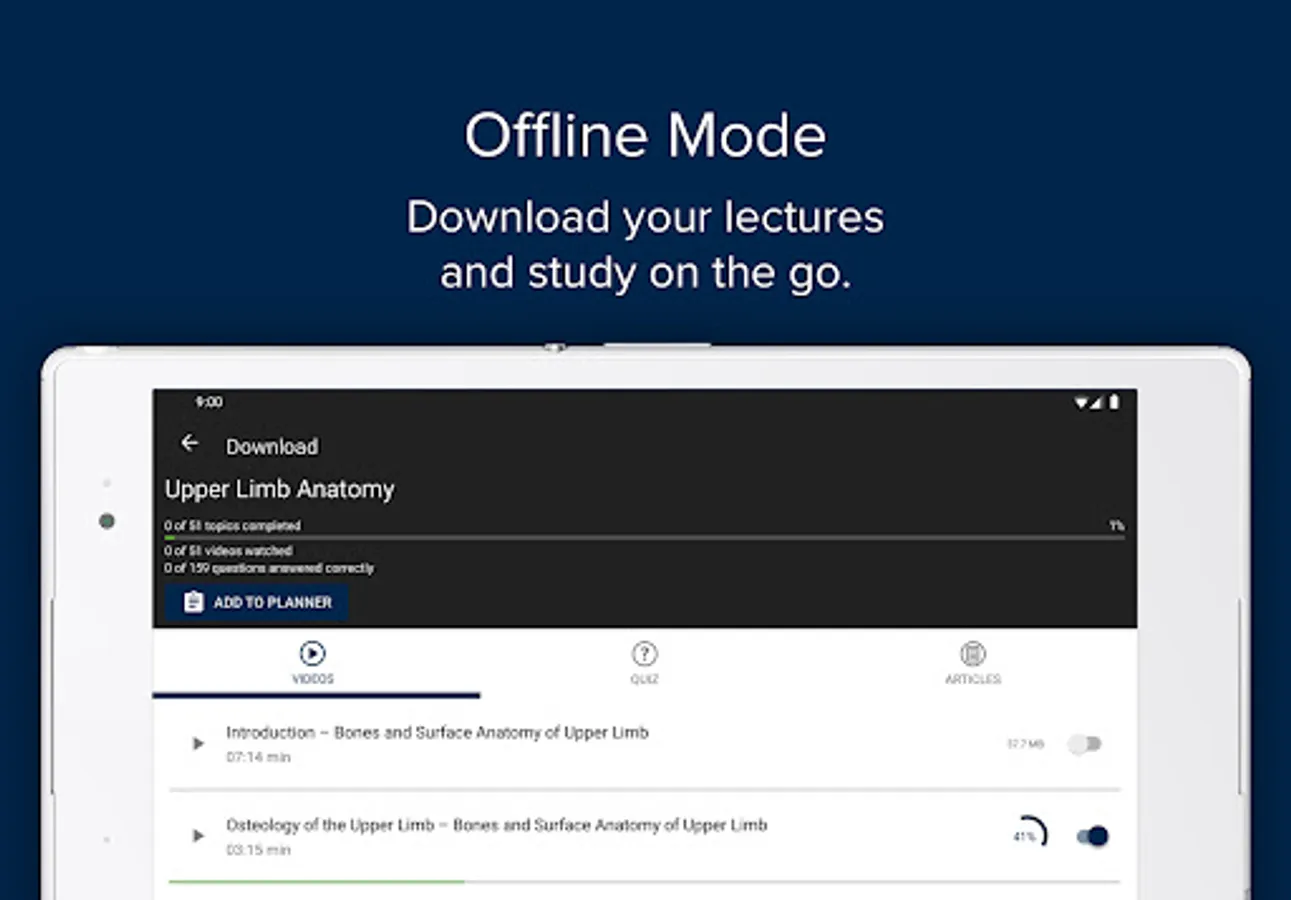
Task: Click the ADD TO PLANNER button
Action: coord(257,602)
